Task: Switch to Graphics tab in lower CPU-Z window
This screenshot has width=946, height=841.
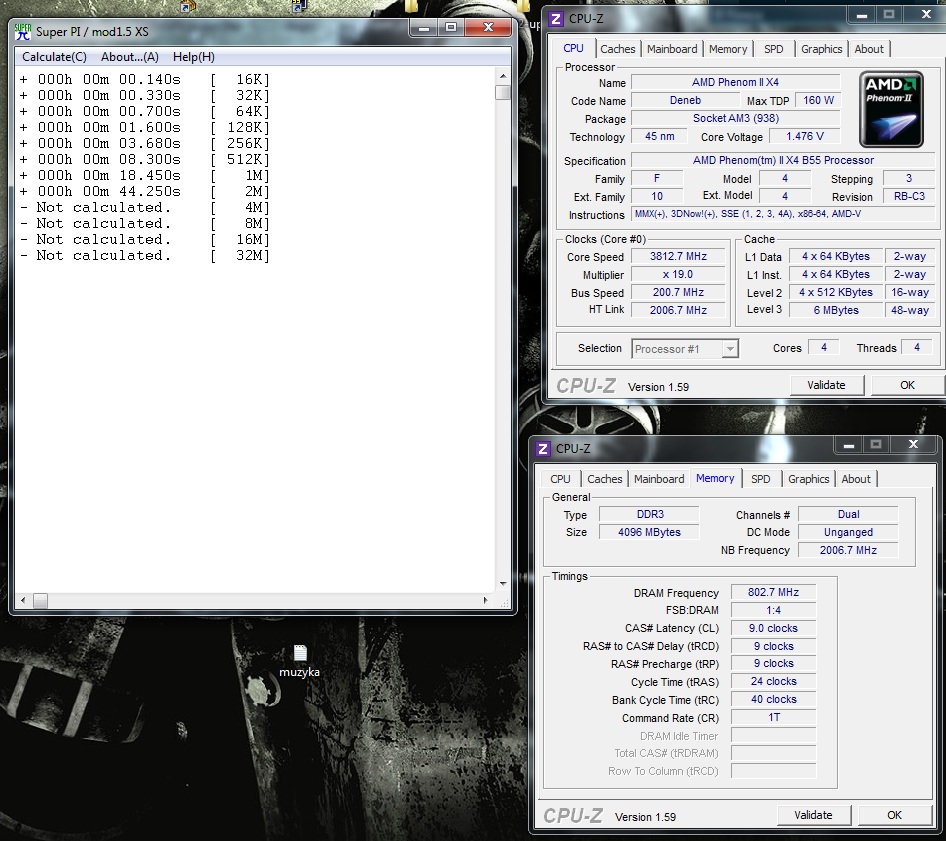Action: click(x=808, y=479)
